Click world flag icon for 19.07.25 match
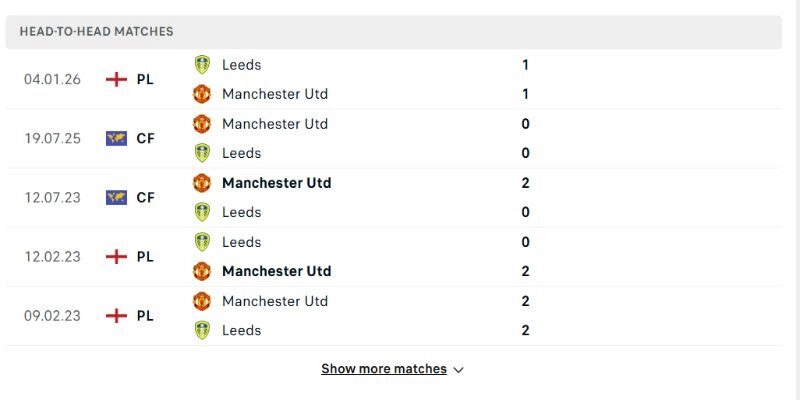The width and height of the screenshot is (800, 400). [116, 138]
